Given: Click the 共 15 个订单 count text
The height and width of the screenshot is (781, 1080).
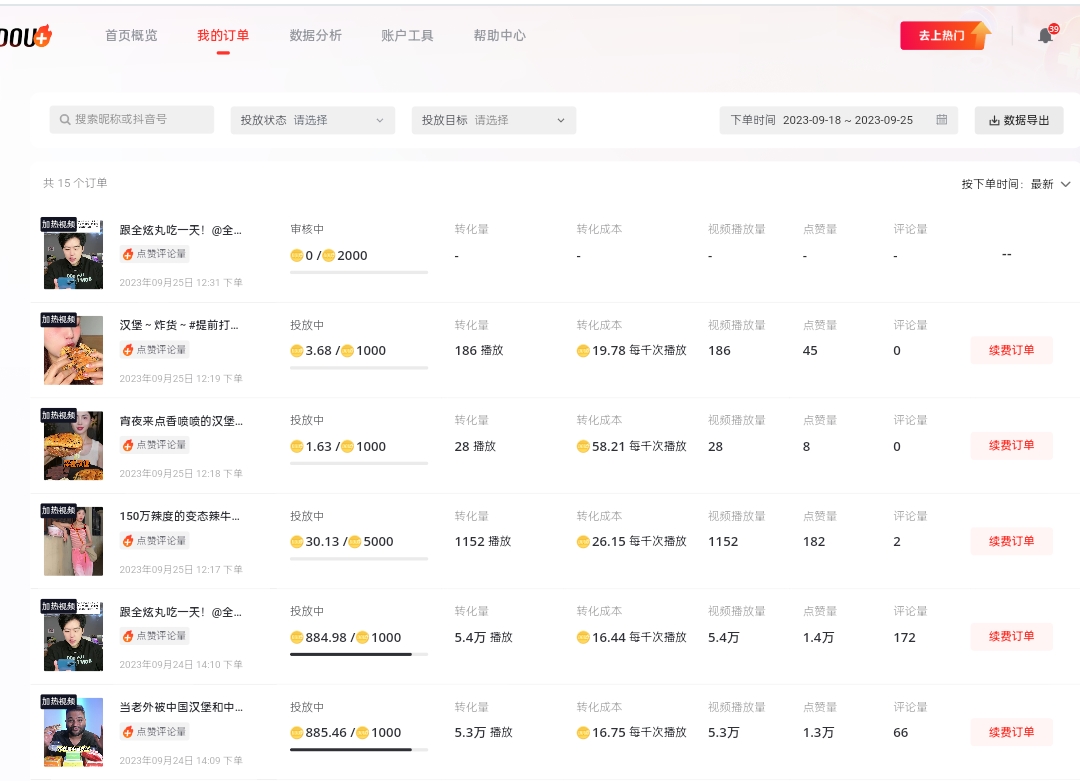Looking at the screenshot, I should (75, 183).
